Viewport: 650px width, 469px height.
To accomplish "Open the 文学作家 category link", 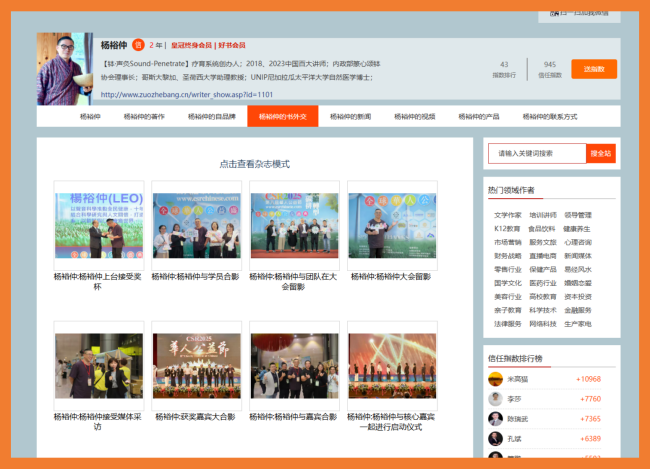I will pyautogui.click(x=507, y=215).
